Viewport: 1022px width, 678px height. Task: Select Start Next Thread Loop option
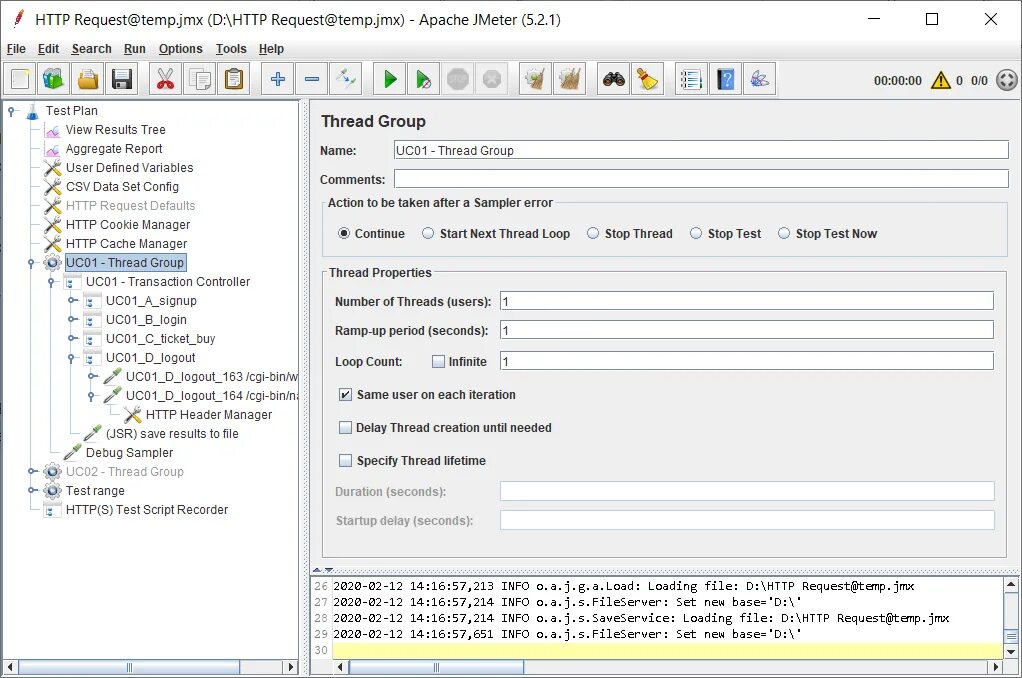click(428, 233)
